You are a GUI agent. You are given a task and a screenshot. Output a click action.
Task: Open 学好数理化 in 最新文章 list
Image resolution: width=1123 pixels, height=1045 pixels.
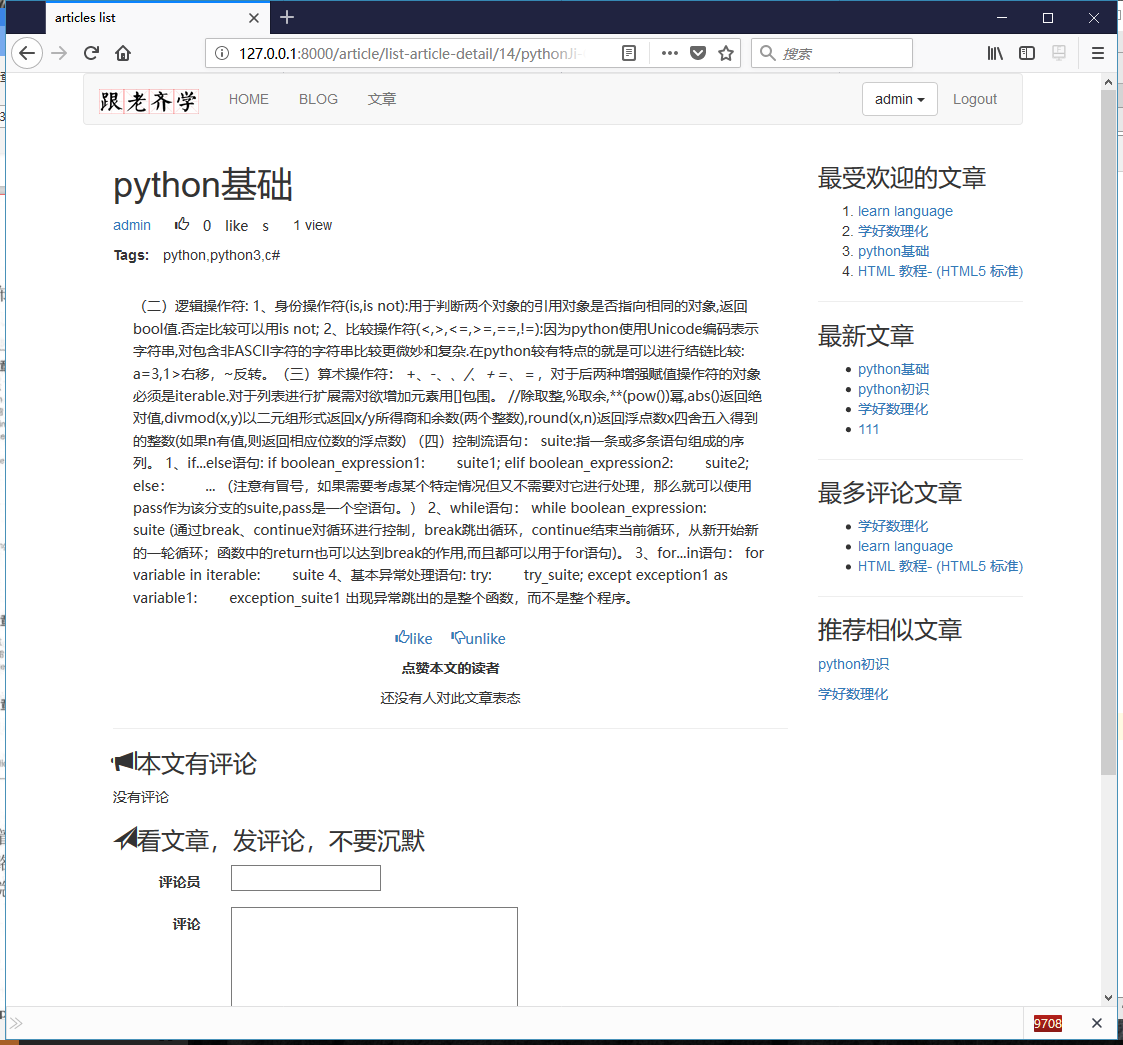[x=893, y=410]
